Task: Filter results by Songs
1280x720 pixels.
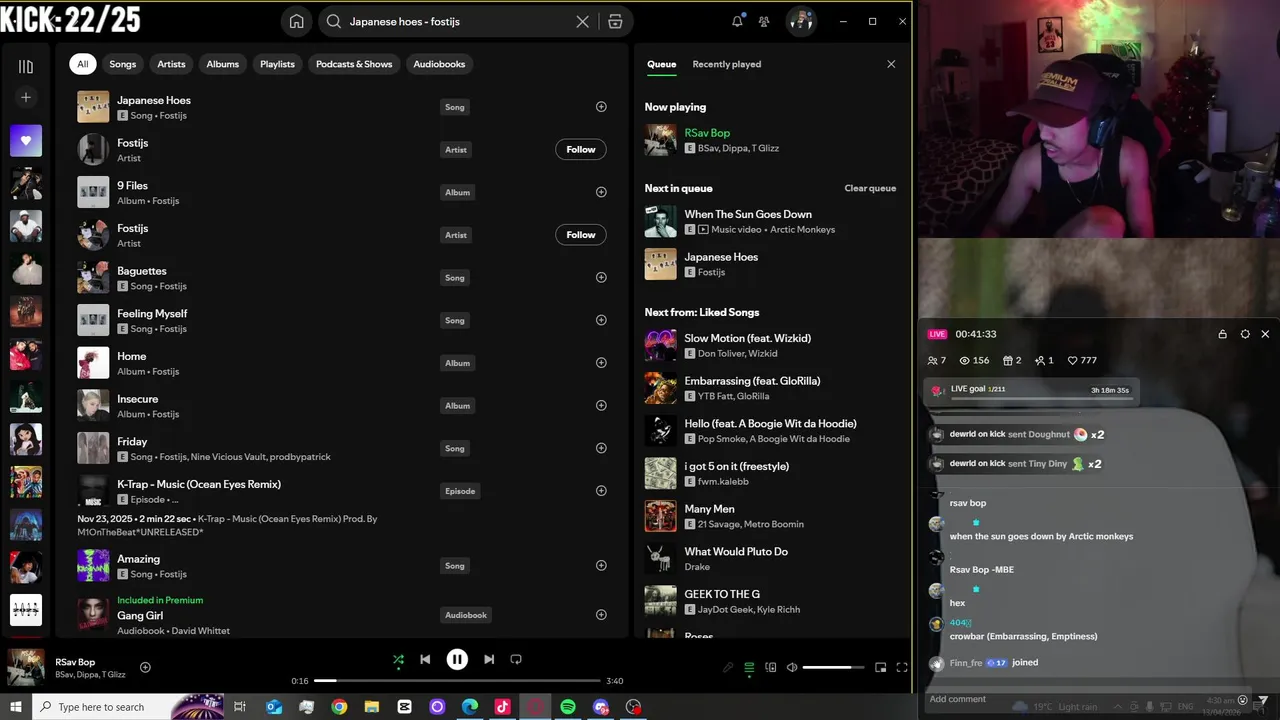Action: click(x=123, y=64)
